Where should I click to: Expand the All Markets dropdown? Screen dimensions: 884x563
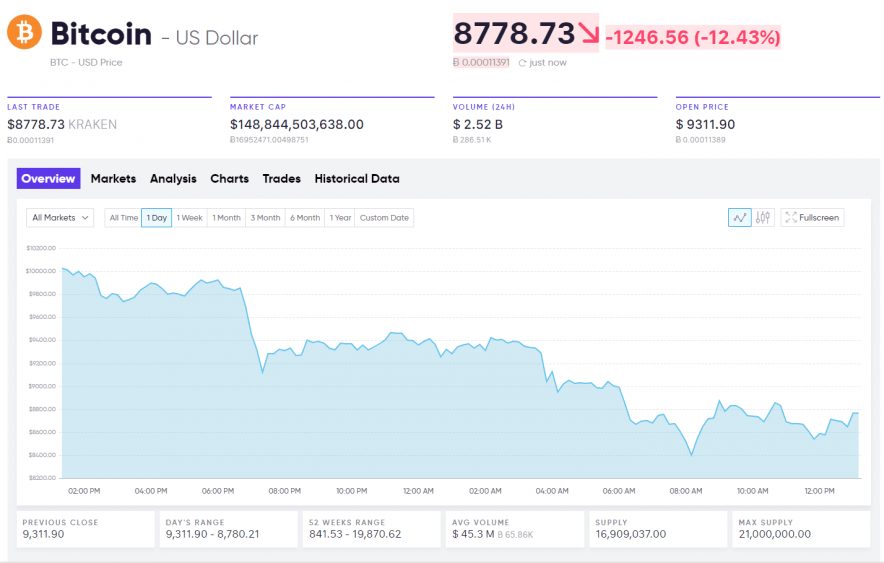click(x=60, y=217)
